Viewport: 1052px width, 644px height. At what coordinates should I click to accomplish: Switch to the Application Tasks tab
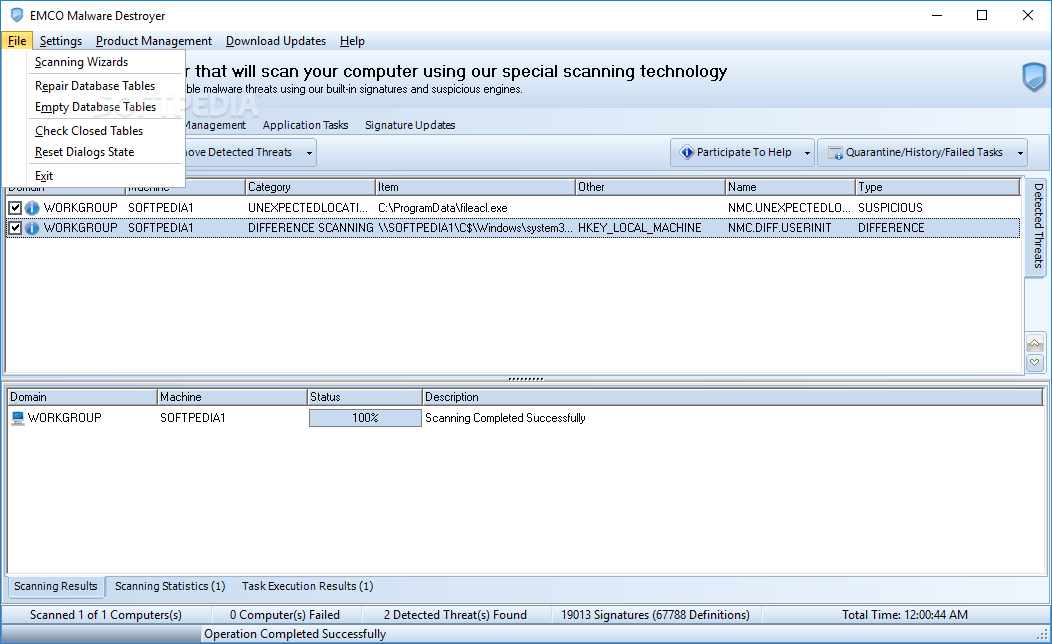click(x=305, y=125)
